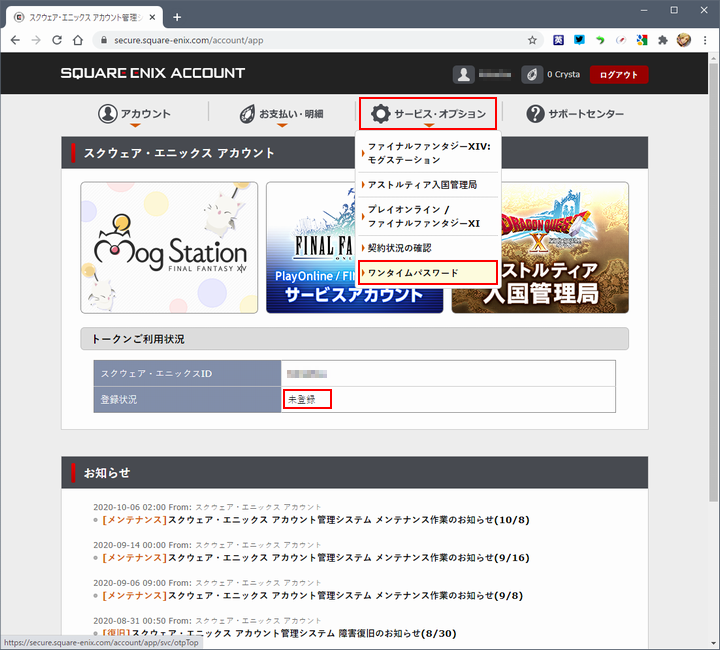
Task: Open the Chrome profile avatar
Action: click(684, 40)
